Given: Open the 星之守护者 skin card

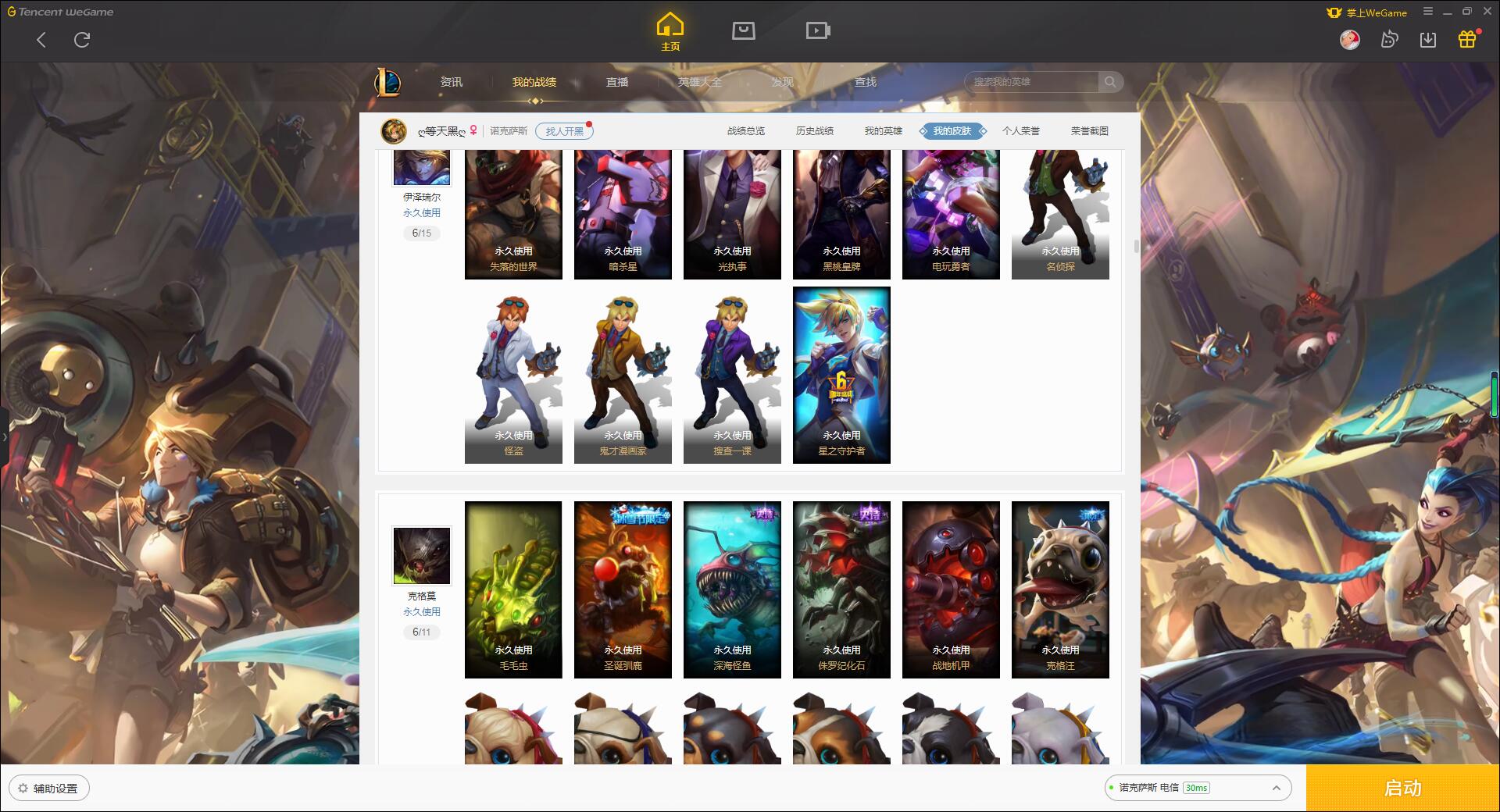Looking at the screenshot, I should pyautogui.click(x=841, y=375).
